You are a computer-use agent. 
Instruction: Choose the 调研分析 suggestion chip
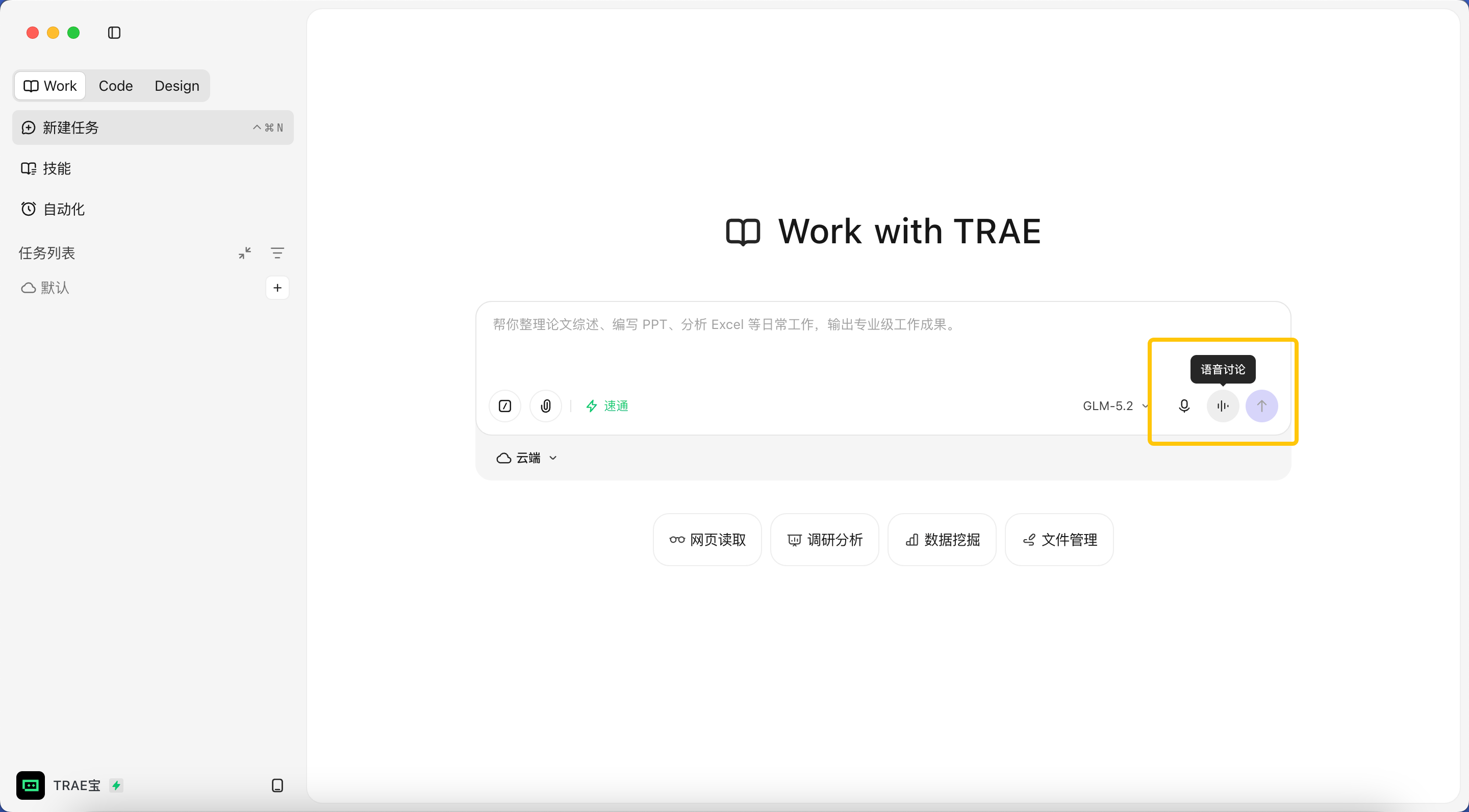coord(825,540)
